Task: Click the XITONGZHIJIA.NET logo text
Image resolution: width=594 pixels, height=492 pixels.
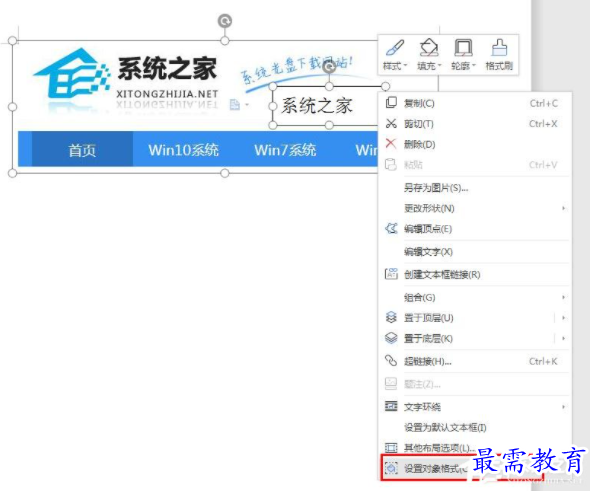Action: point(167,94)
